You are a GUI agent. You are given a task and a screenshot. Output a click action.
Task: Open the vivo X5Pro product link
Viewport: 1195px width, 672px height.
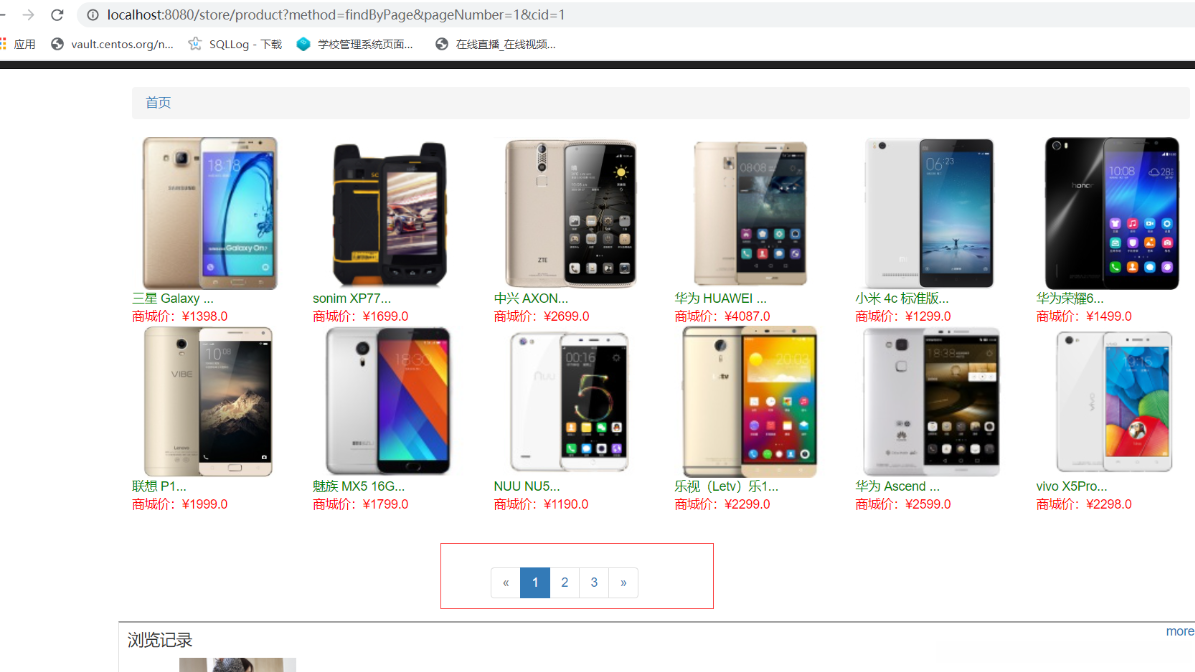click(1072, 486)
